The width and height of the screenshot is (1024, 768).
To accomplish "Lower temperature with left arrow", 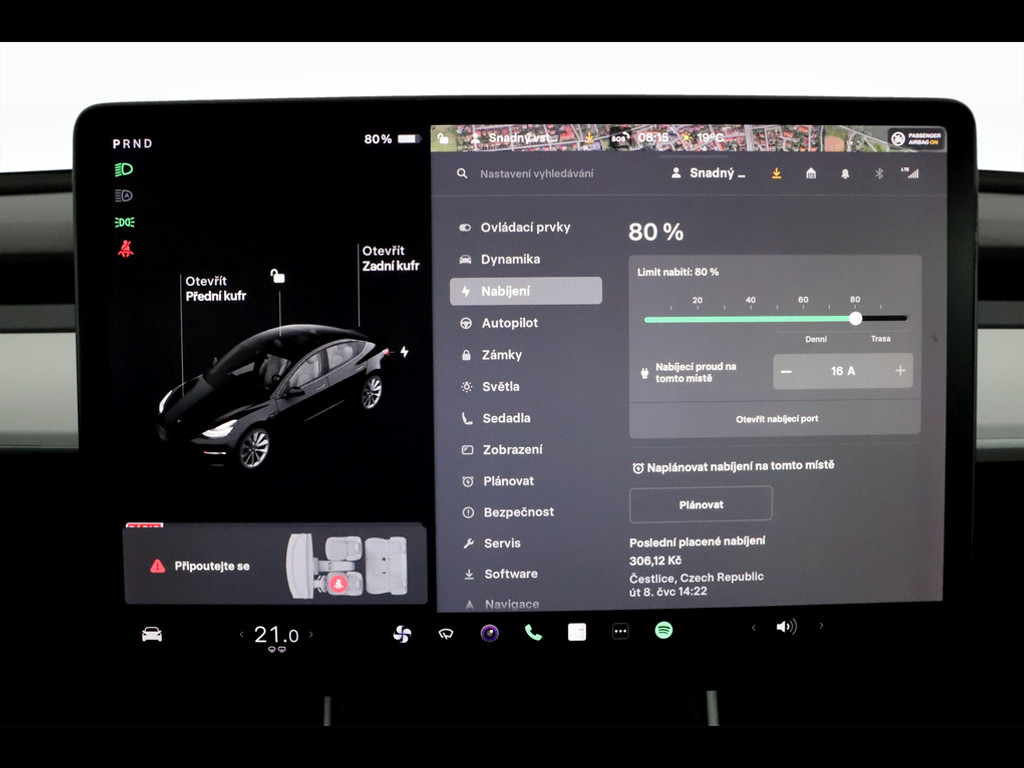I will tap(242, 634).
